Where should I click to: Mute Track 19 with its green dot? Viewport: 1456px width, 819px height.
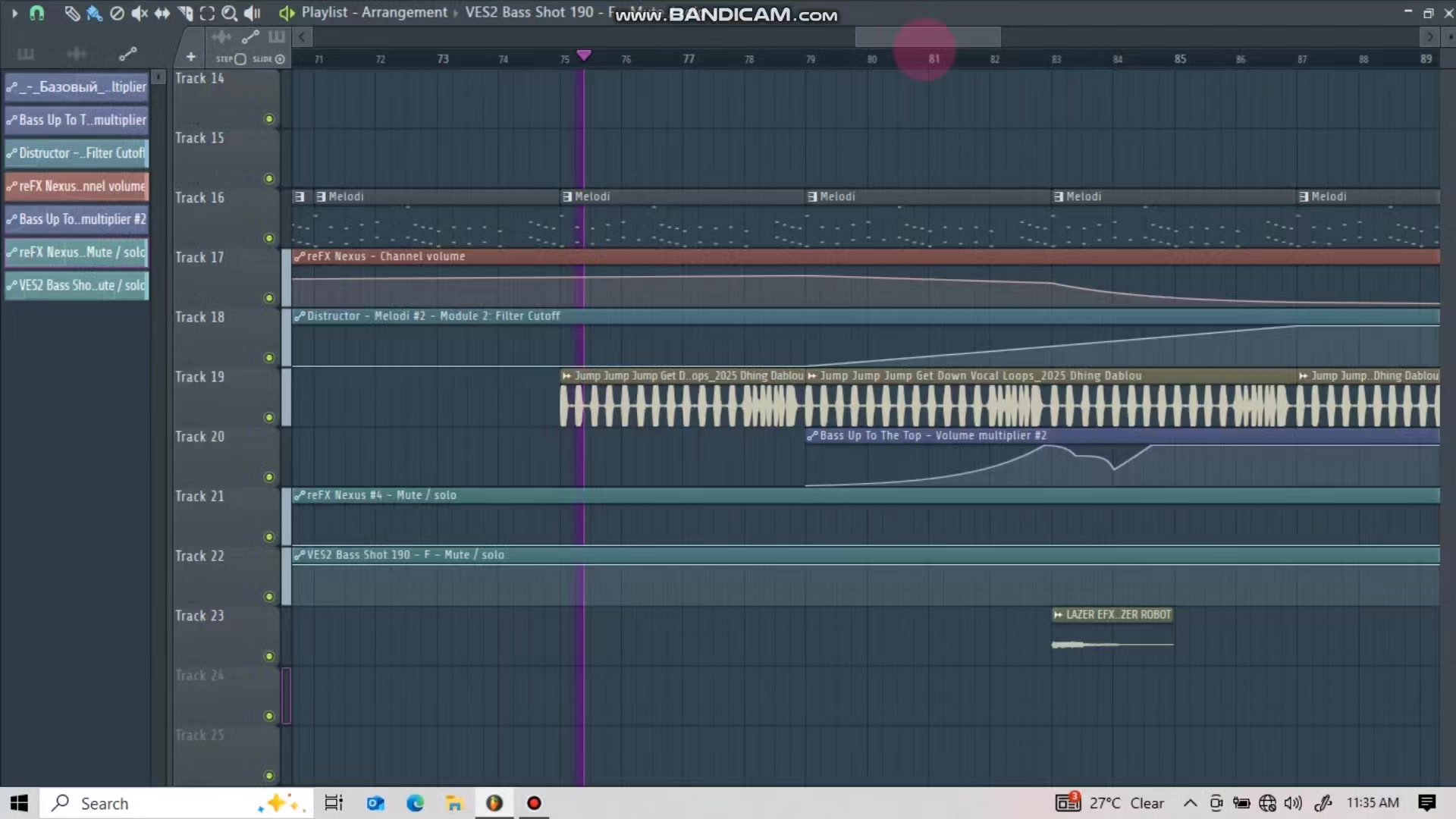click(x=268, y=418)
